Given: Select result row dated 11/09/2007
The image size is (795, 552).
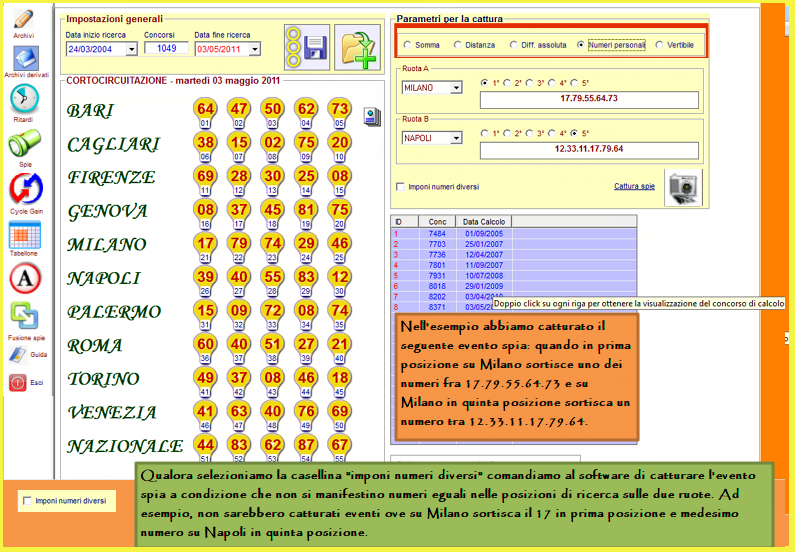Looking at the screenshot, I should [x=514, y=265].
